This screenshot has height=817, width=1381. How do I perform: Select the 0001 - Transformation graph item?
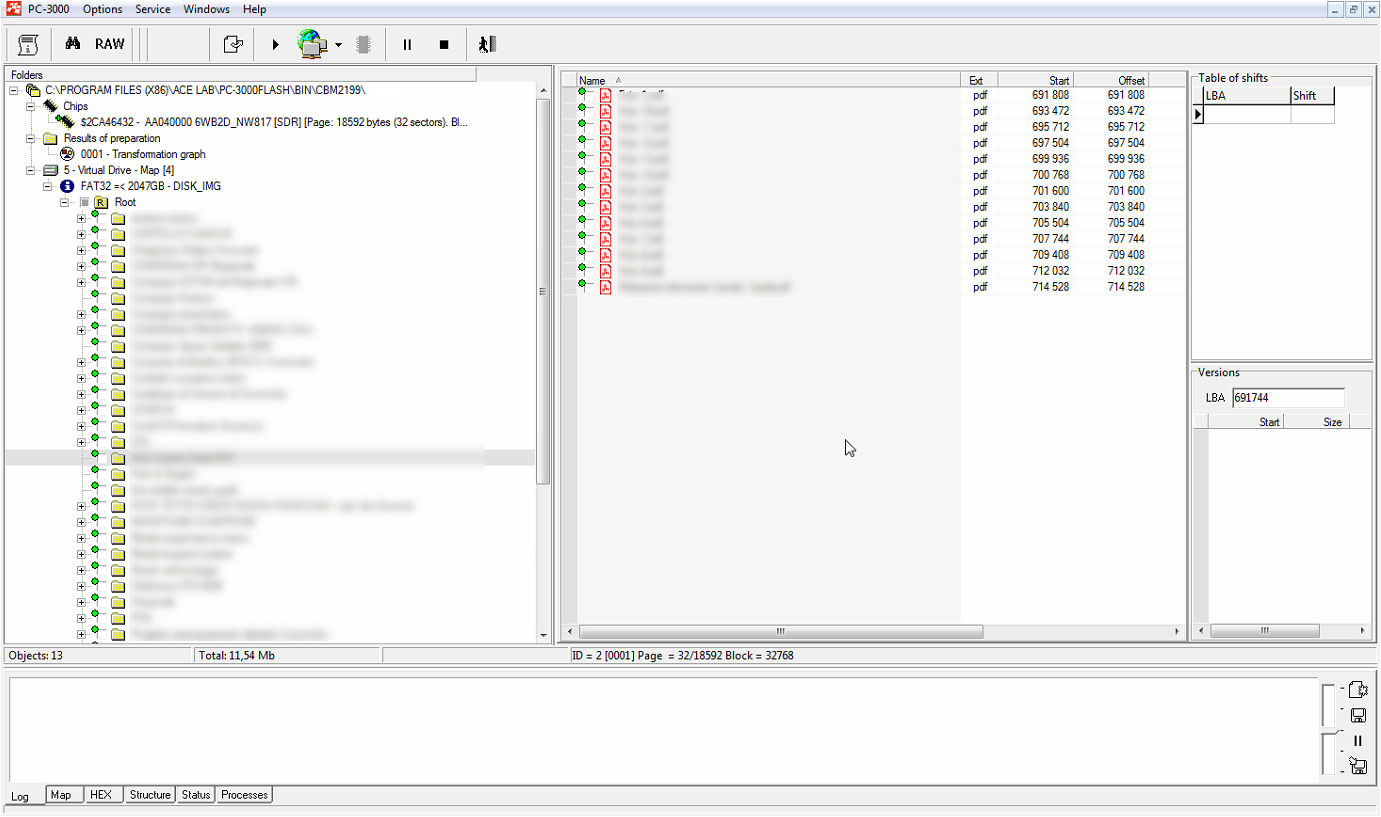click(x=142, y=154)
